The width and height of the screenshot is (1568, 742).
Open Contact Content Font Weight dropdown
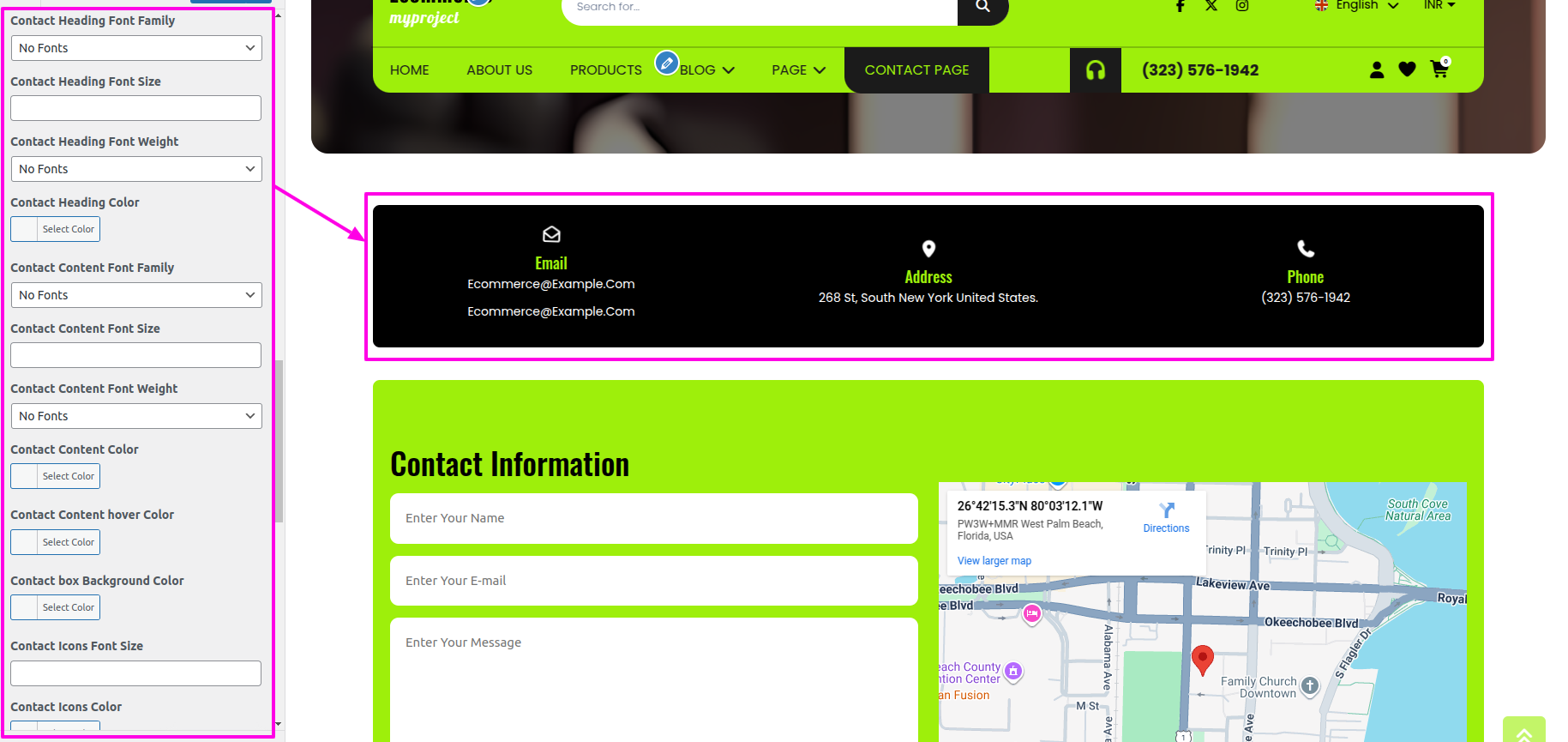coord(136,416)
